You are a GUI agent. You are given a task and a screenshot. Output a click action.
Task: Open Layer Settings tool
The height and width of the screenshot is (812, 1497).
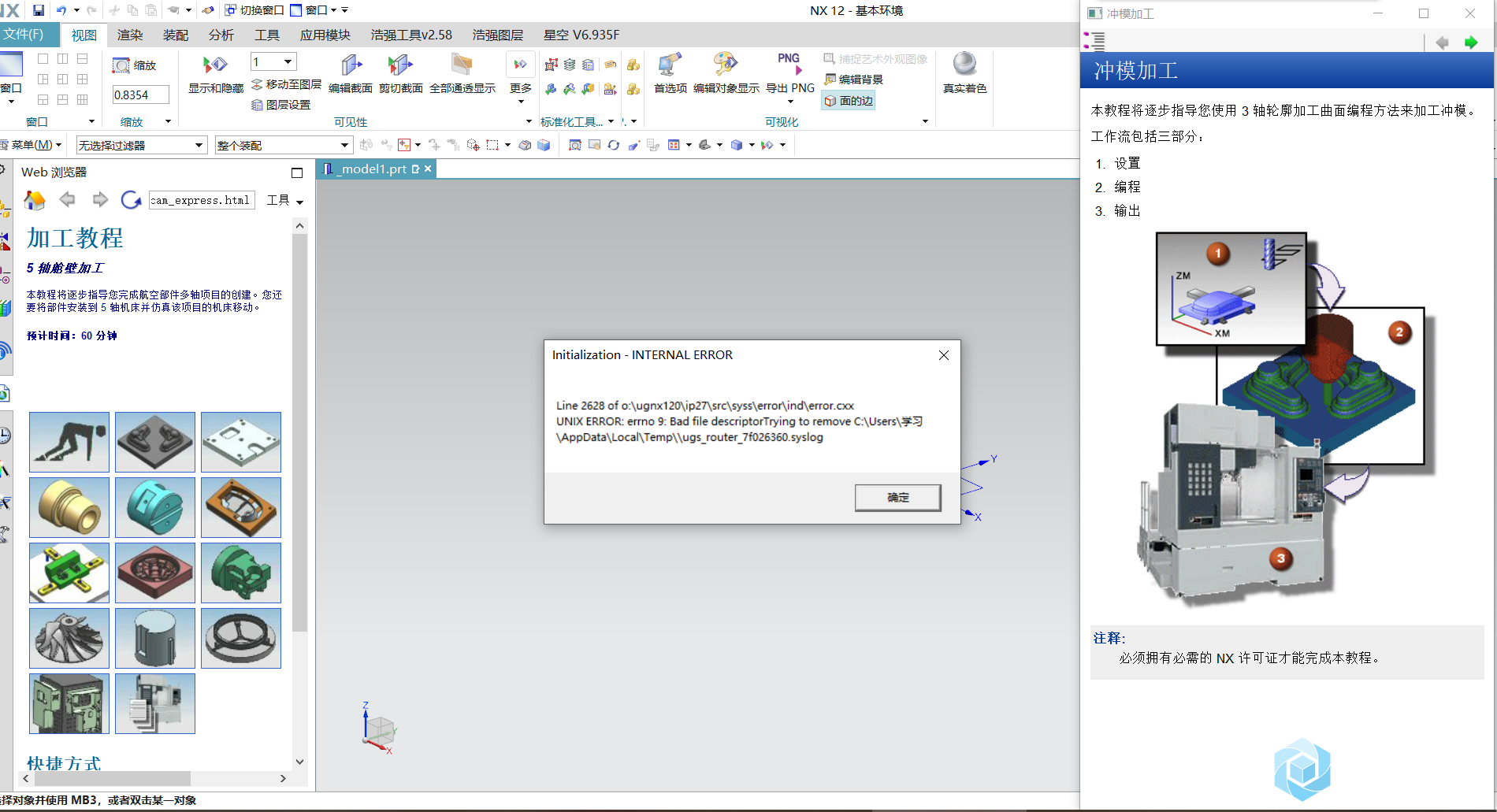pos(280,105)
